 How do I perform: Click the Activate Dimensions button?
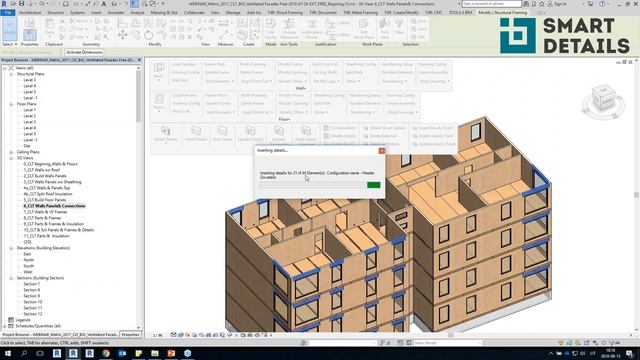click(84, 52)
